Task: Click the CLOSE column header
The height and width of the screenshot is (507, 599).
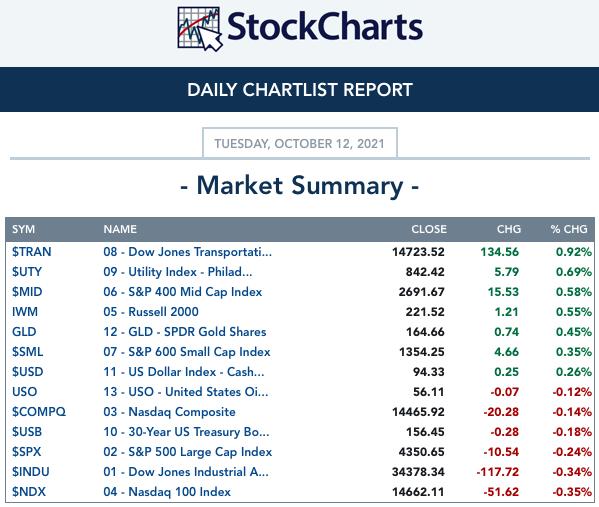Action: (429, 229)
